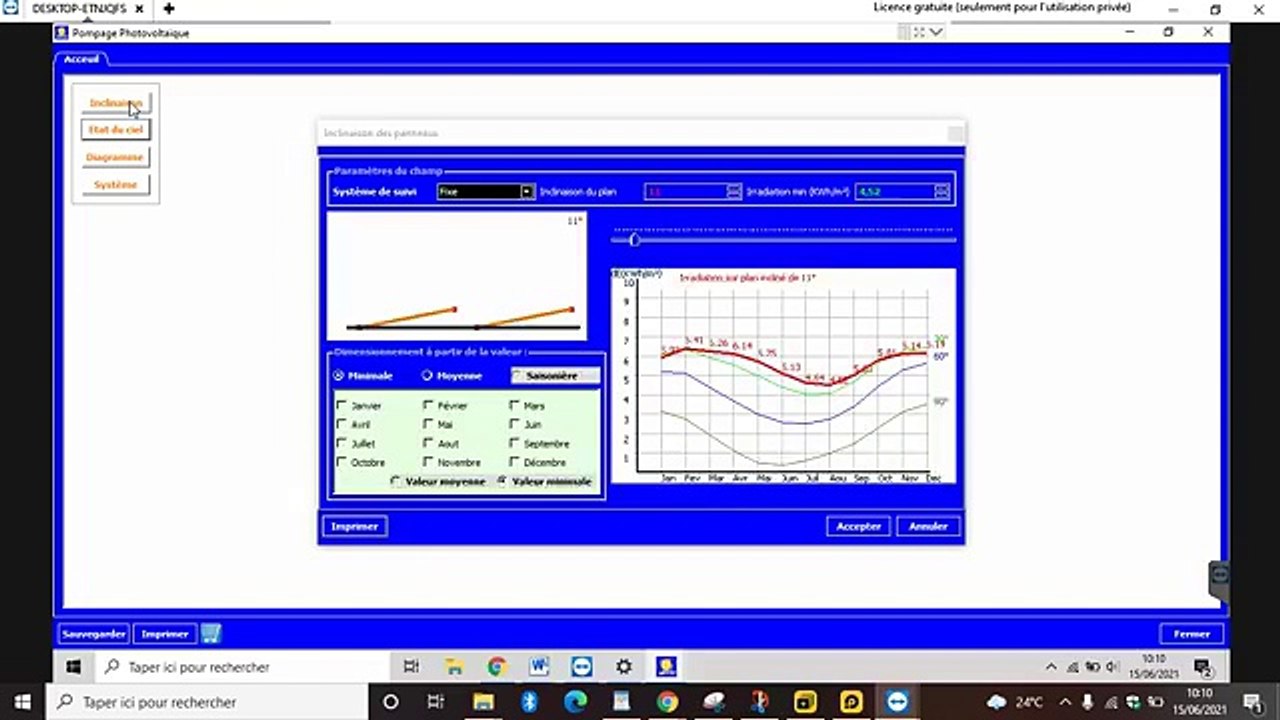This screenshot has height=720, width=1280.
Task: Click Imprimer inside the inclination dialog
Action: coord(355,526)
